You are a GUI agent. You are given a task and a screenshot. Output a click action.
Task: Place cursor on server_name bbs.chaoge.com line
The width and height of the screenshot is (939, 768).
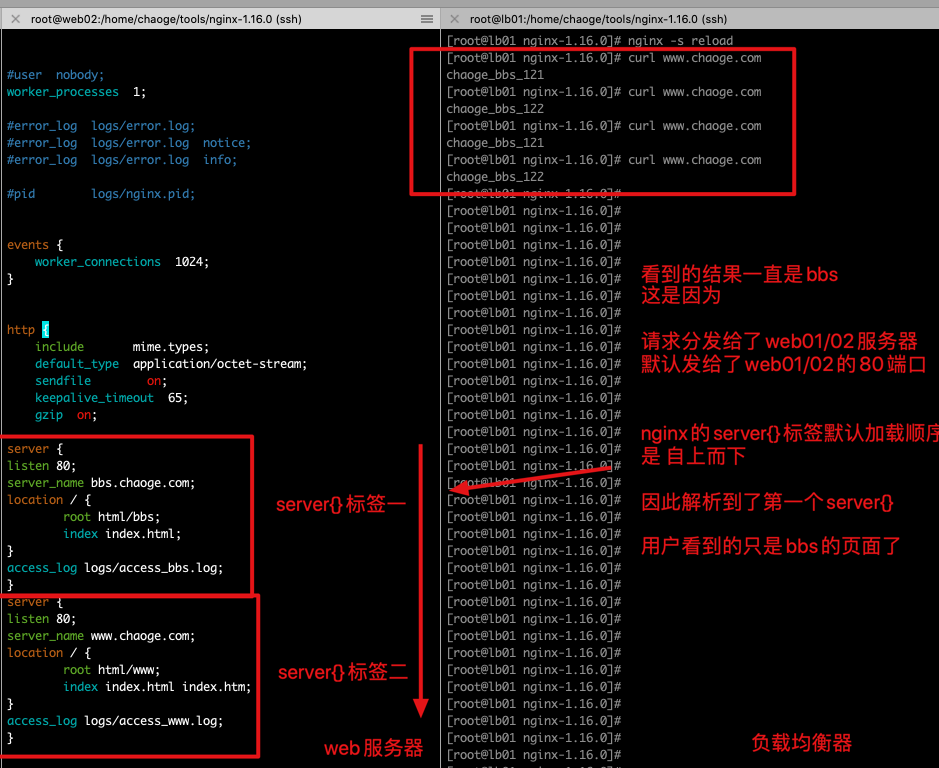click(101, 483)
